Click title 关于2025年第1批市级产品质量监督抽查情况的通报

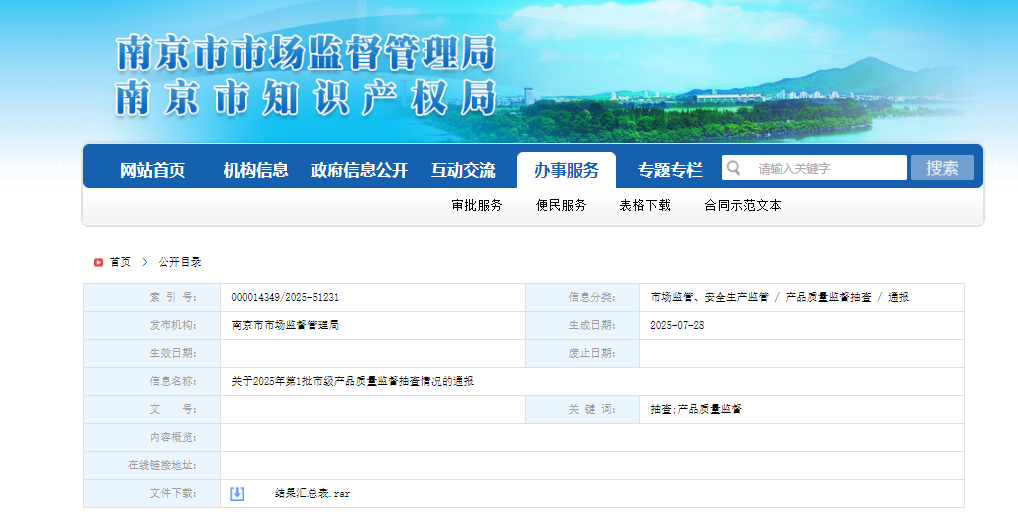(x=353, y=381)
